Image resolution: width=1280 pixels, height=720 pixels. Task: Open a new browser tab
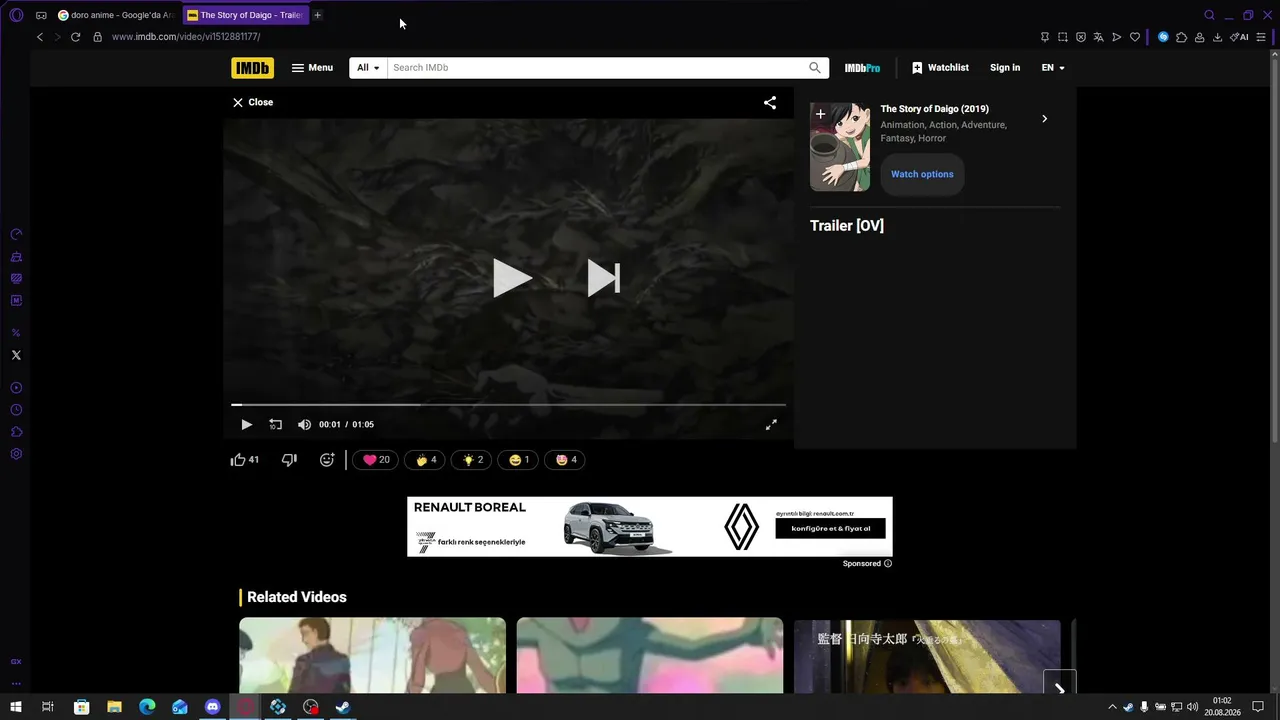[x=318, y=15]
